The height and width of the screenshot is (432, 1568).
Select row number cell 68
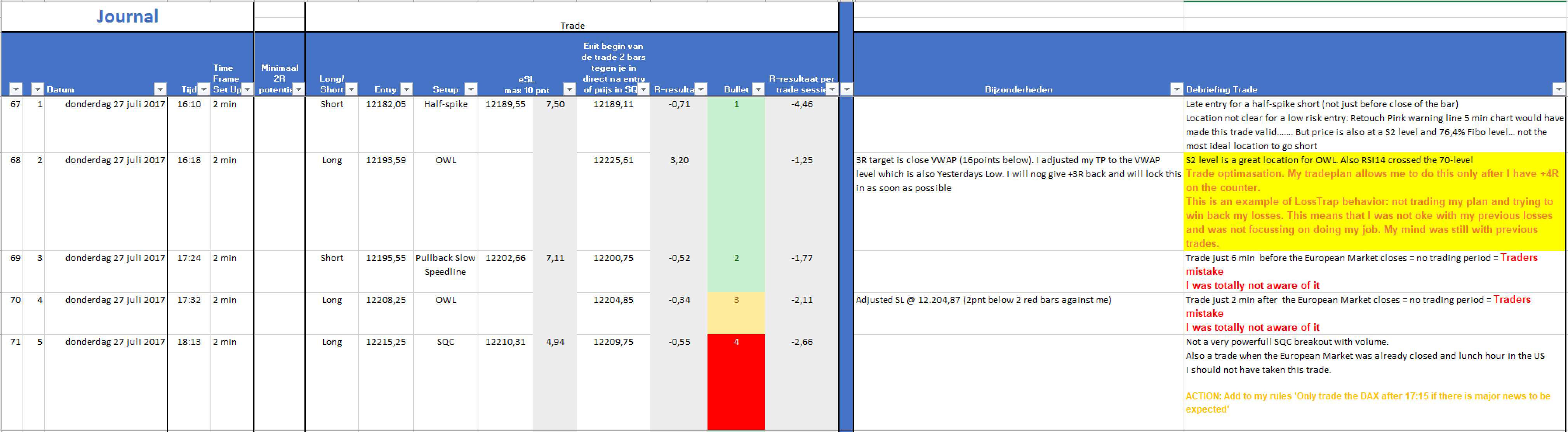(x=12, y=202)
